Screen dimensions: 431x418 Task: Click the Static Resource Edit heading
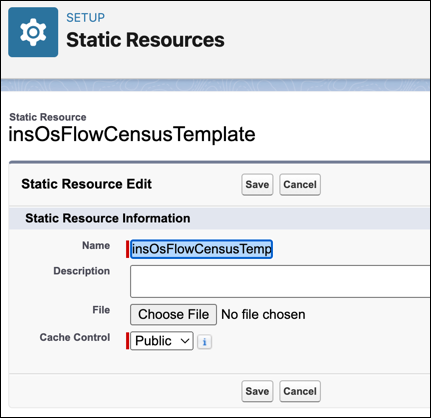87,184
